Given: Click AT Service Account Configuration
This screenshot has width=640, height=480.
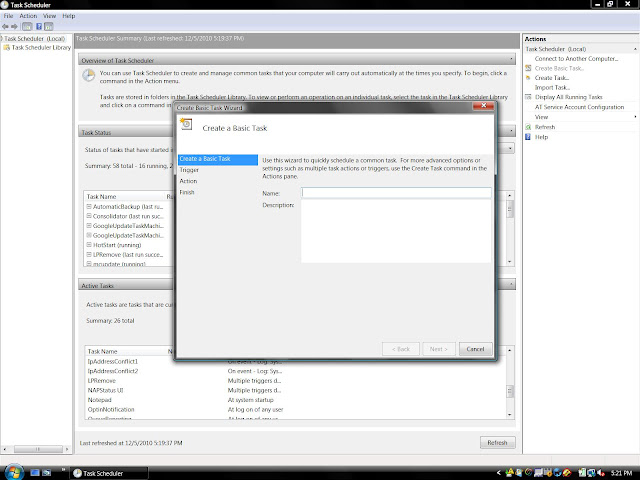Looking at the screenshot, I should [x=580, y=107].
